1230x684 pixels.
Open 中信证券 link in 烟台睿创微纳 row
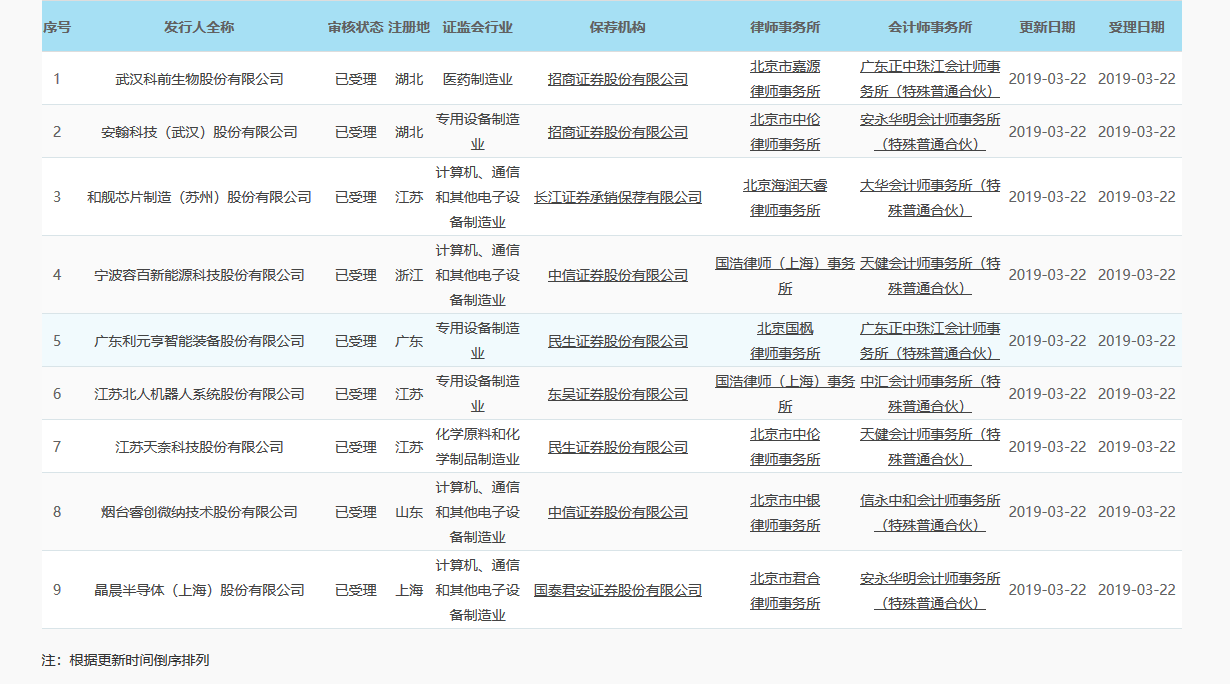coord(618,512)
